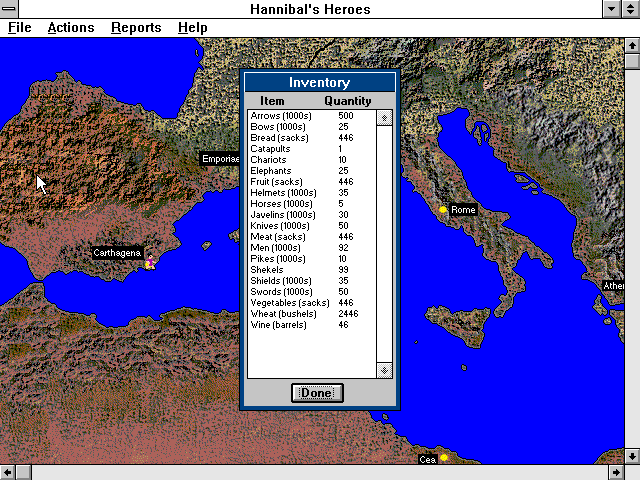Click the yellow Cea city marker
Screen dimensions: 640x480
[x=444, y=458]
